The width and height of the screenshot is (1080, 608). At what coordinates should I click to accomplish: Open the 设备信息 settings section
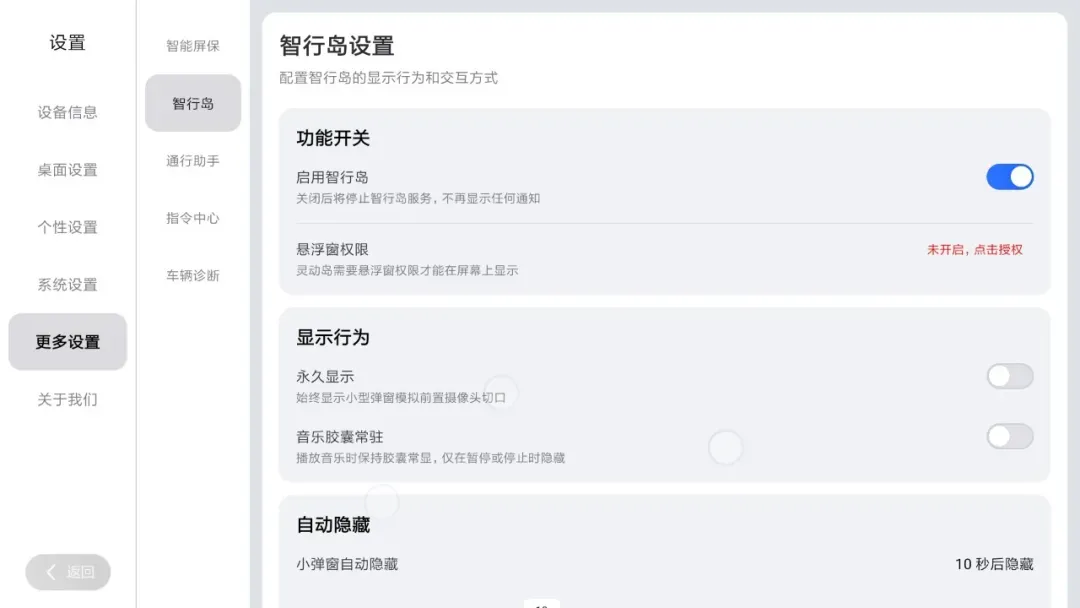(67, 112)
